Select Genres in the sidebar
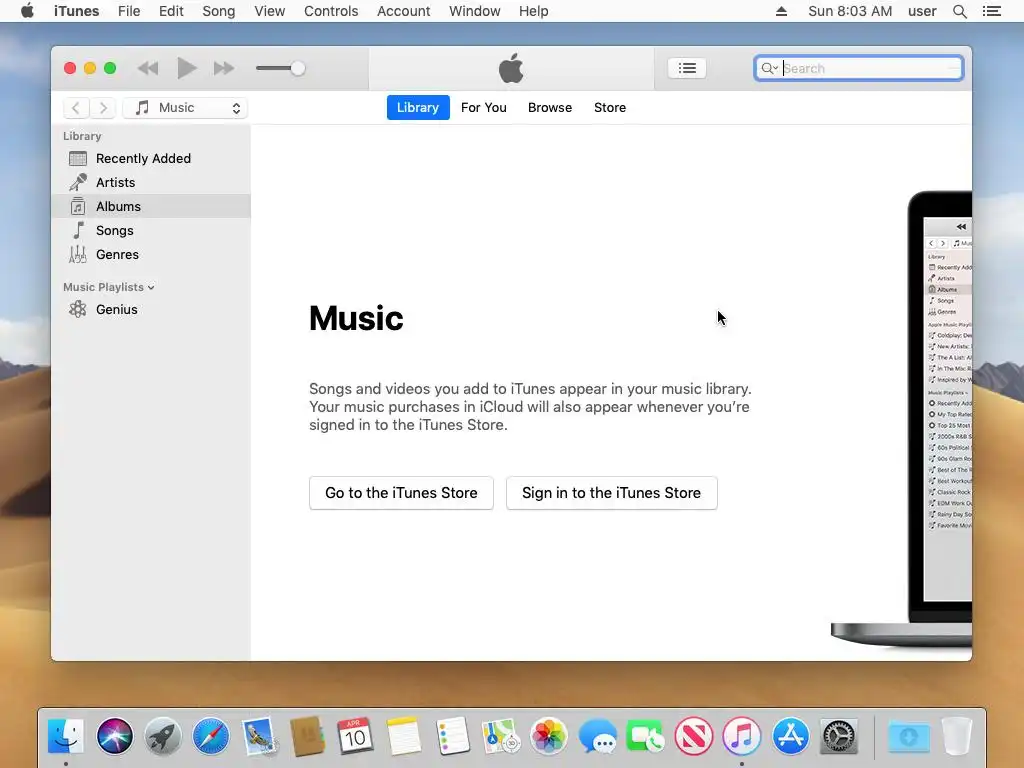This screenshot has height=768, width=1024. click(x=151, y=255)
